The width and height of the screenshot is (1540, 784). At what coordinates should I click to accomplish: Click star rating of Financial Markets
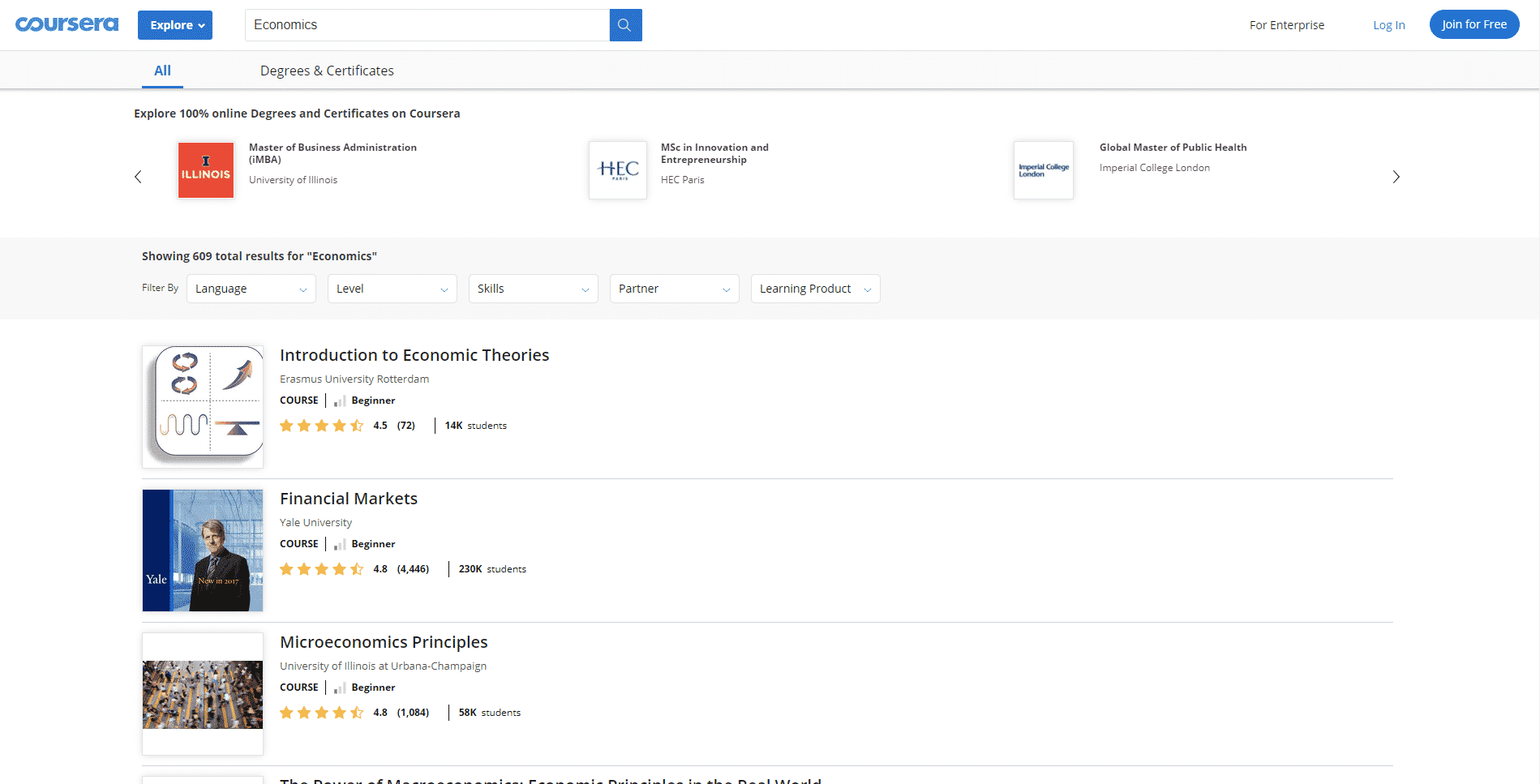click(322, 569)
